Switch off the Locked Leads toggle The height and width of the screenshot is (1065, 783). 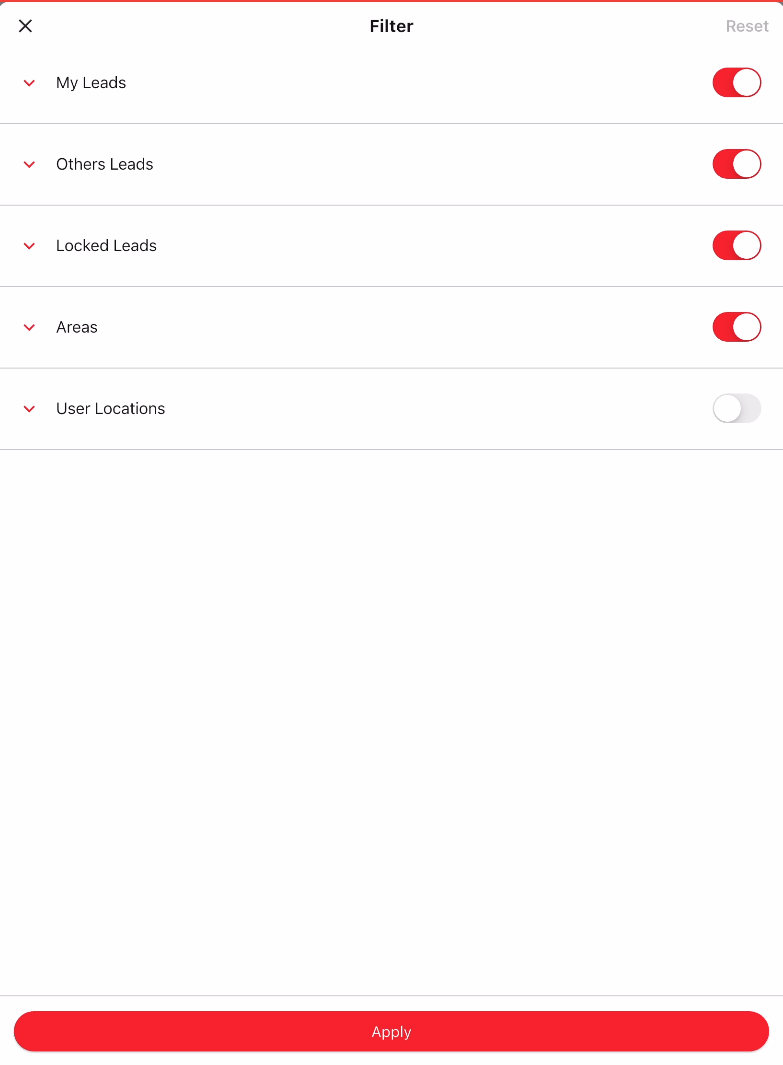click(x=736, y=246)
